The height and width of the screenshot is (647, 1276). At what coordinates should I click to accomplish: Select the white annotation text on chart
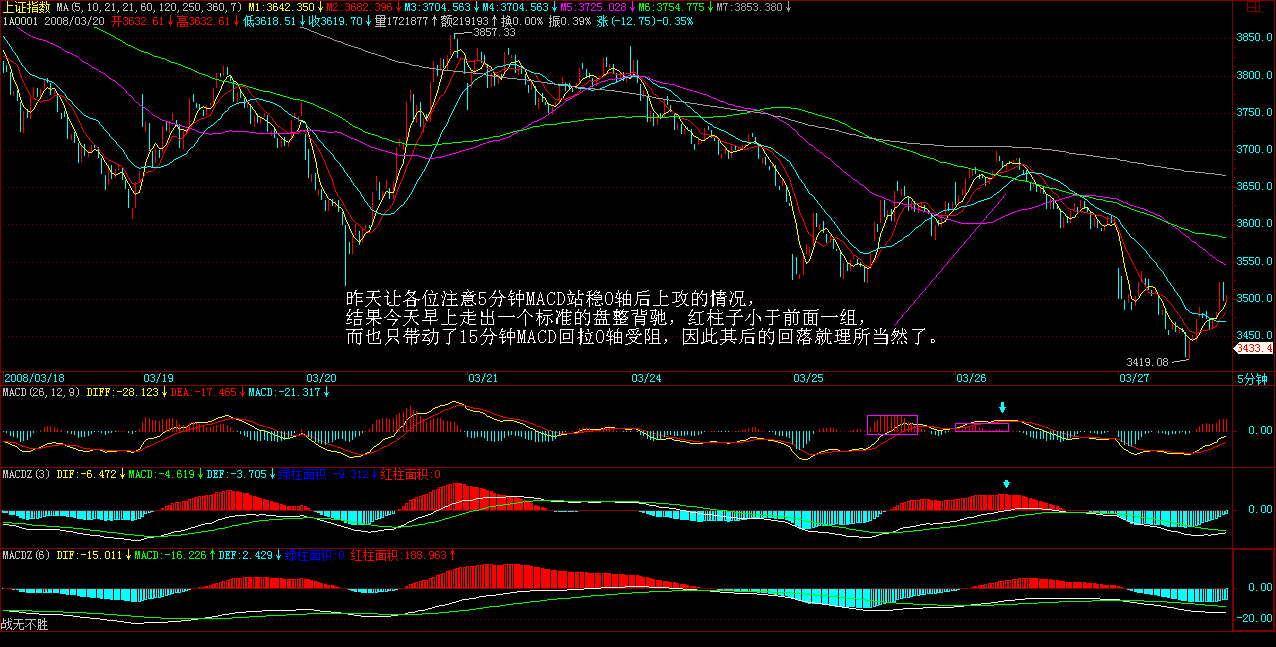[640, 318]
